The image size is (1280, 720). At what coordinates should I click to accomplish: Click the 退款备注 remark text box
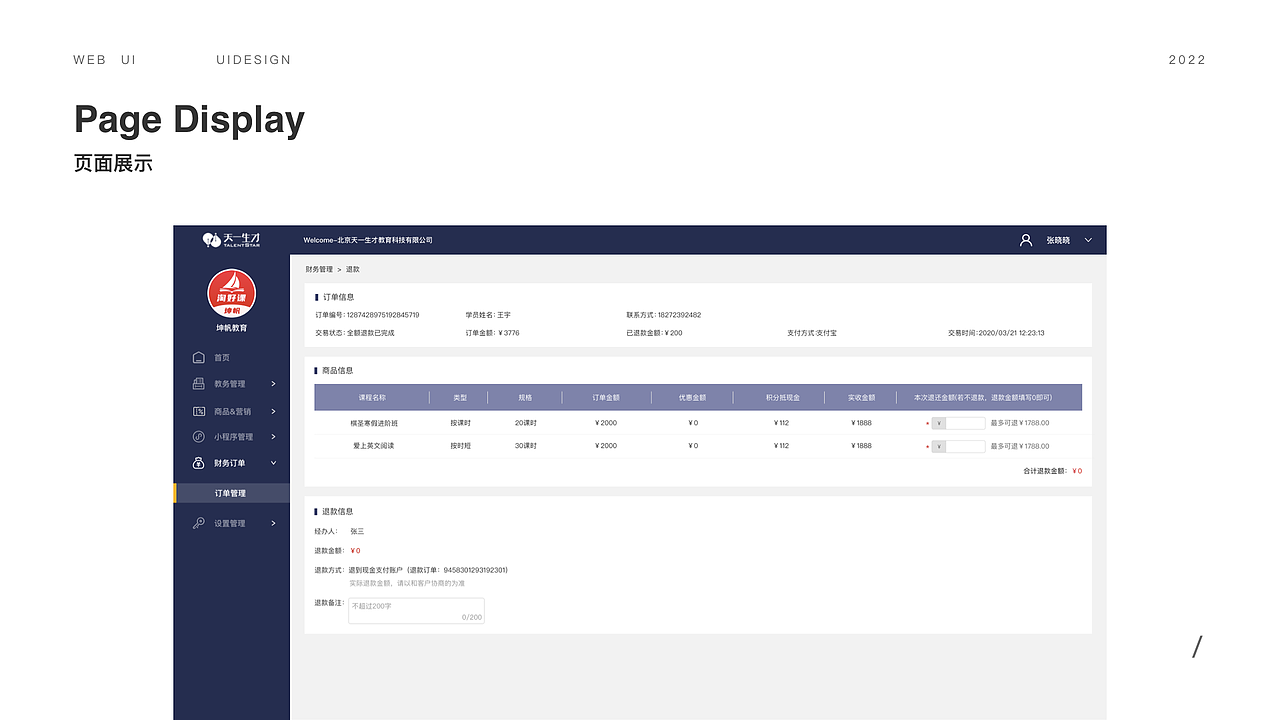point(416,611)
